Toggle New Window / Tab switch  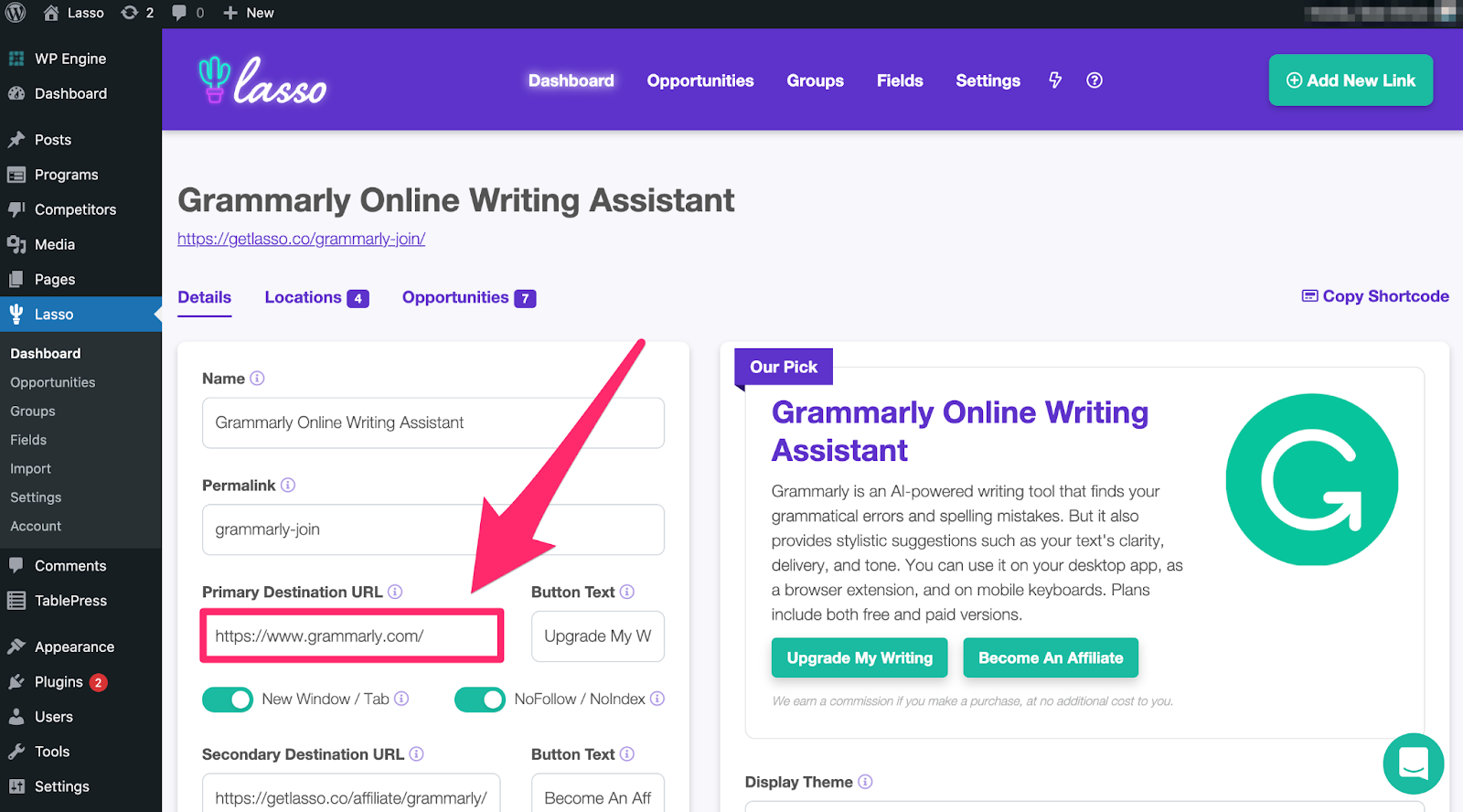tap(228, 700)
